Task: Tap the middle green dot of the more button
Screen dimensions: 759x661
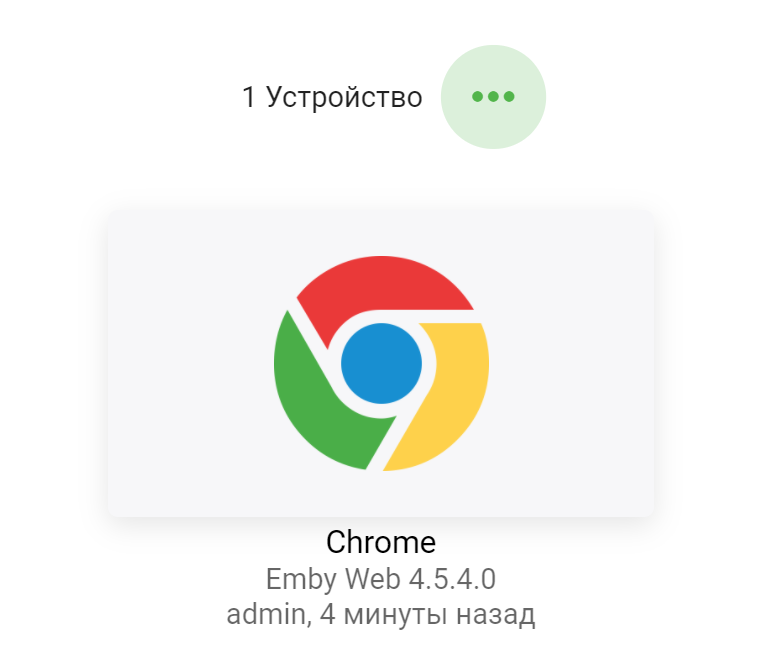Action: point(493,97)
